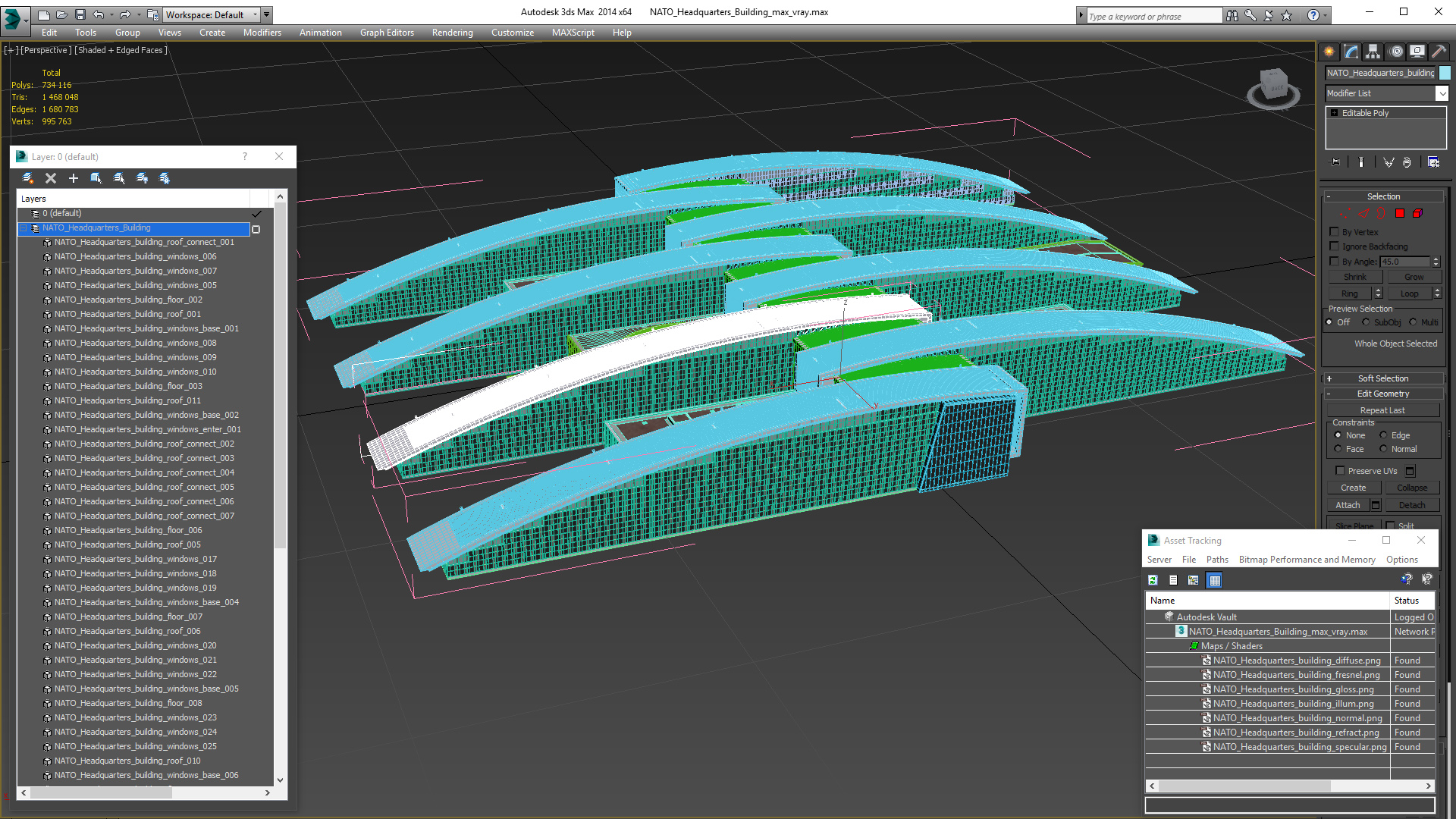Collapse the Edit Geometry rollout

coord(1383,394)
